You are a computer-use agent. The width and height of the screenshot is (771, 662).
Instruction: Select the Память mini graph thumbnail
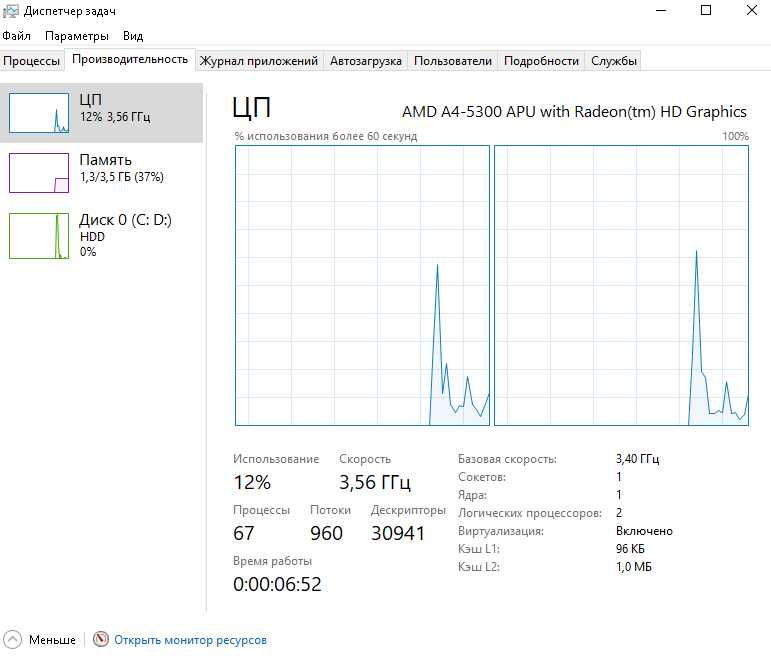[x=39, y=173]
